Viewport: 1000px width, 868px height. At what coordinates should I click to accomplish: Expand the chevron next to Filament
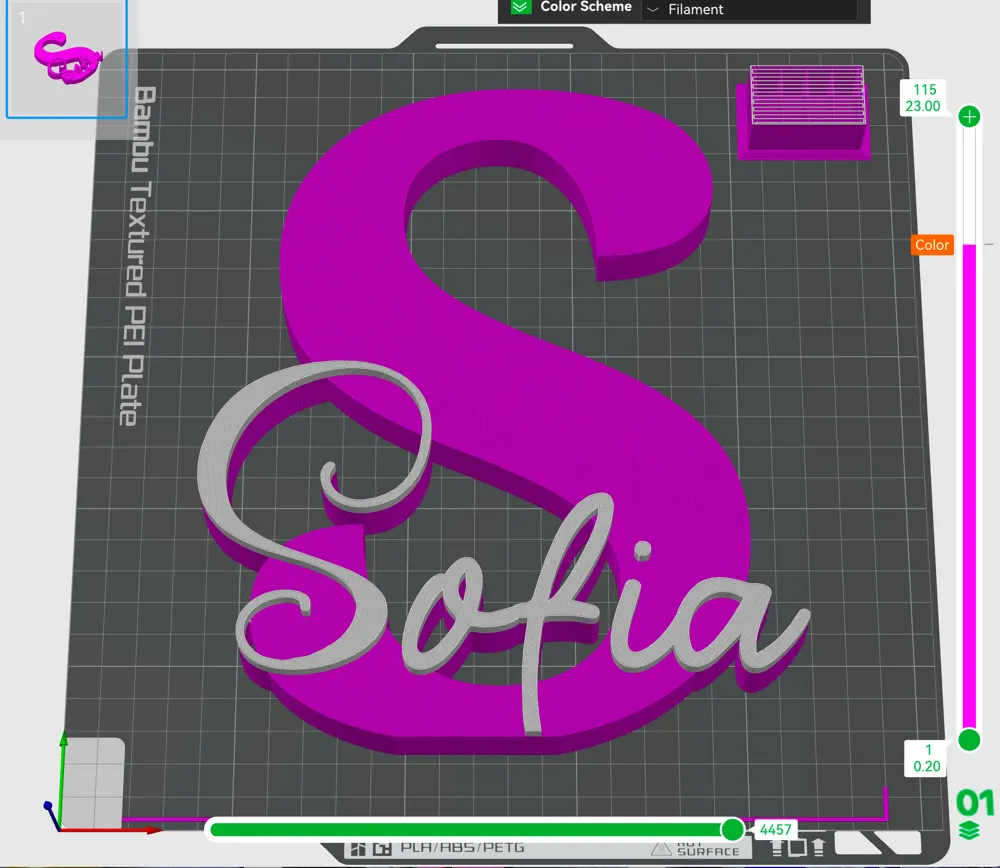[653, 10]
